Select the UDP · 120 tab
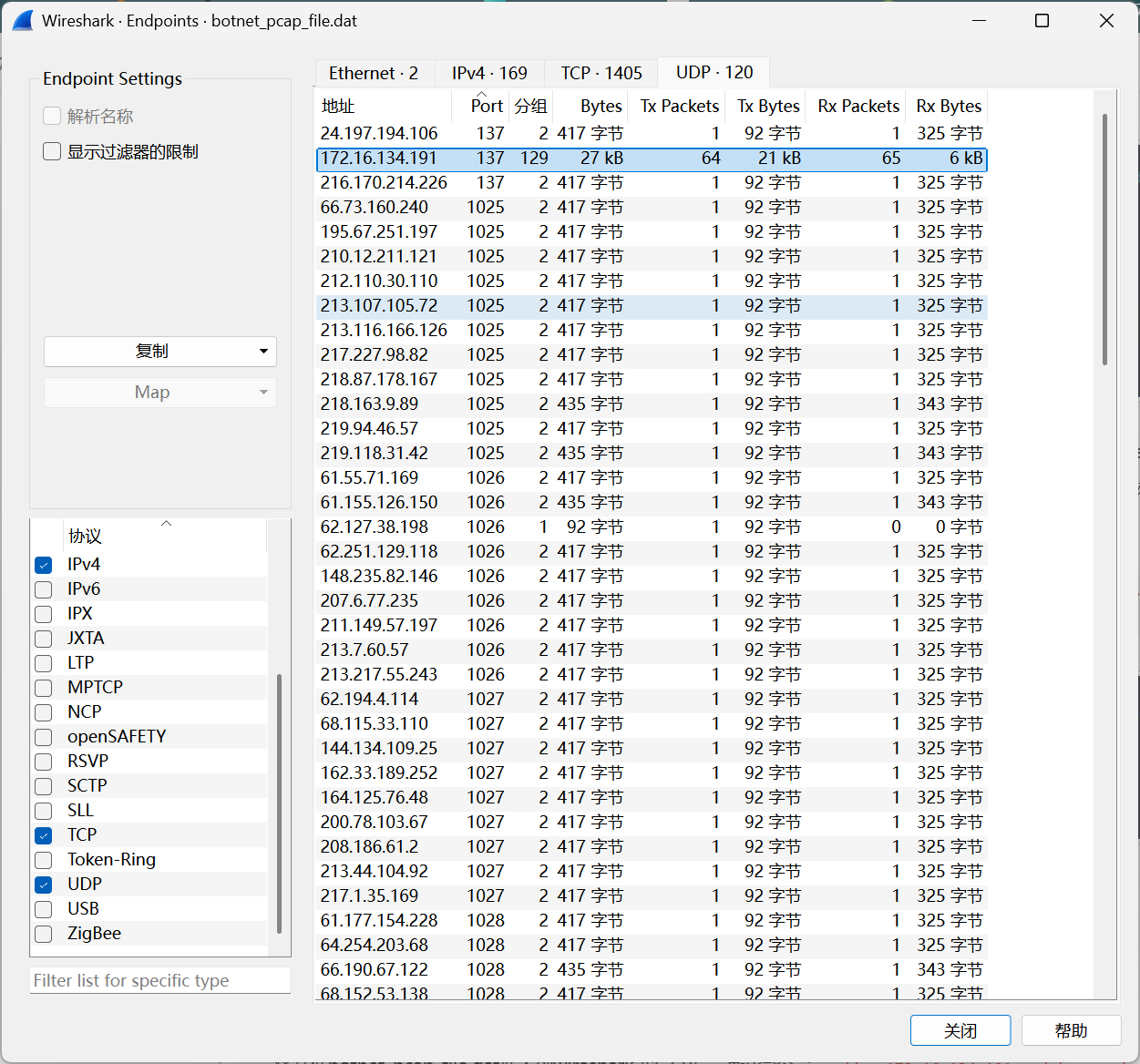The image size is (1140, 1064). tap(714, 72)
